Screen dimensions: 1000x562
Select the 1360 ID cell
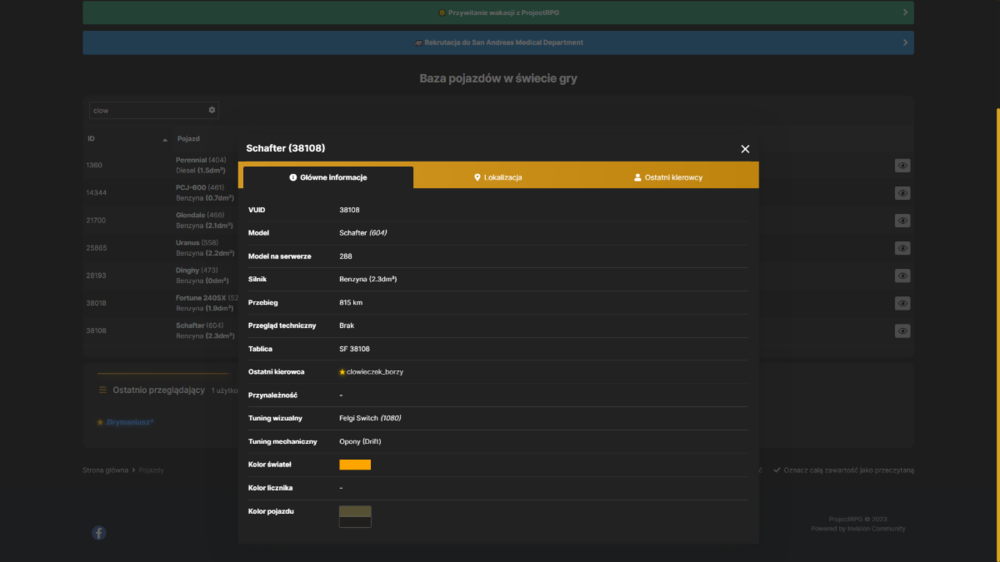[x=94, y=165]
